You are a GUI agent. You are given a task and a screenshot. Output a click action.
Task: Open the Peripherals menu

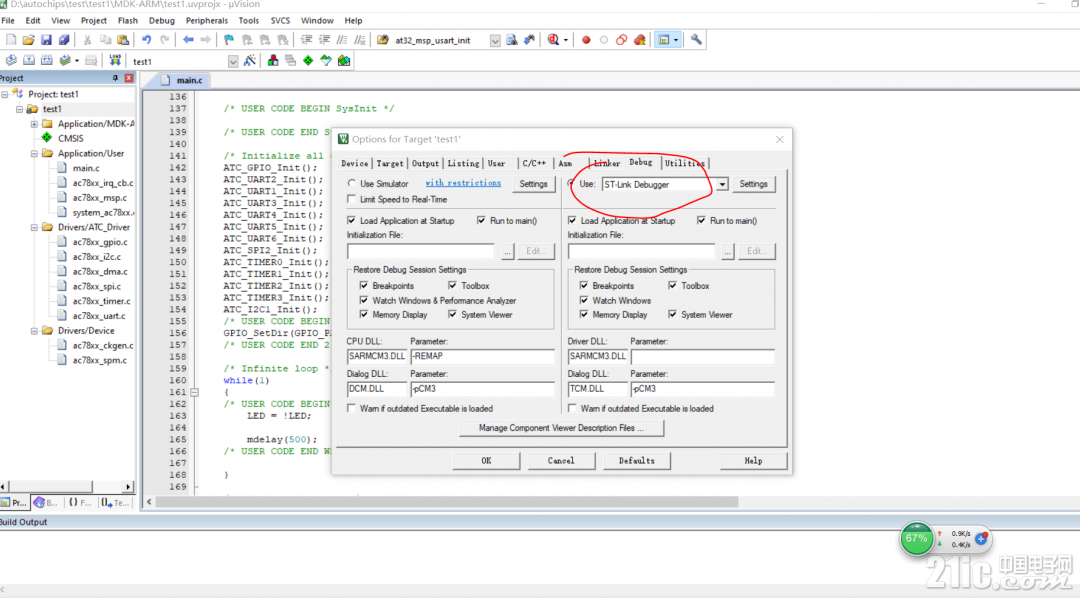[207, 21]
